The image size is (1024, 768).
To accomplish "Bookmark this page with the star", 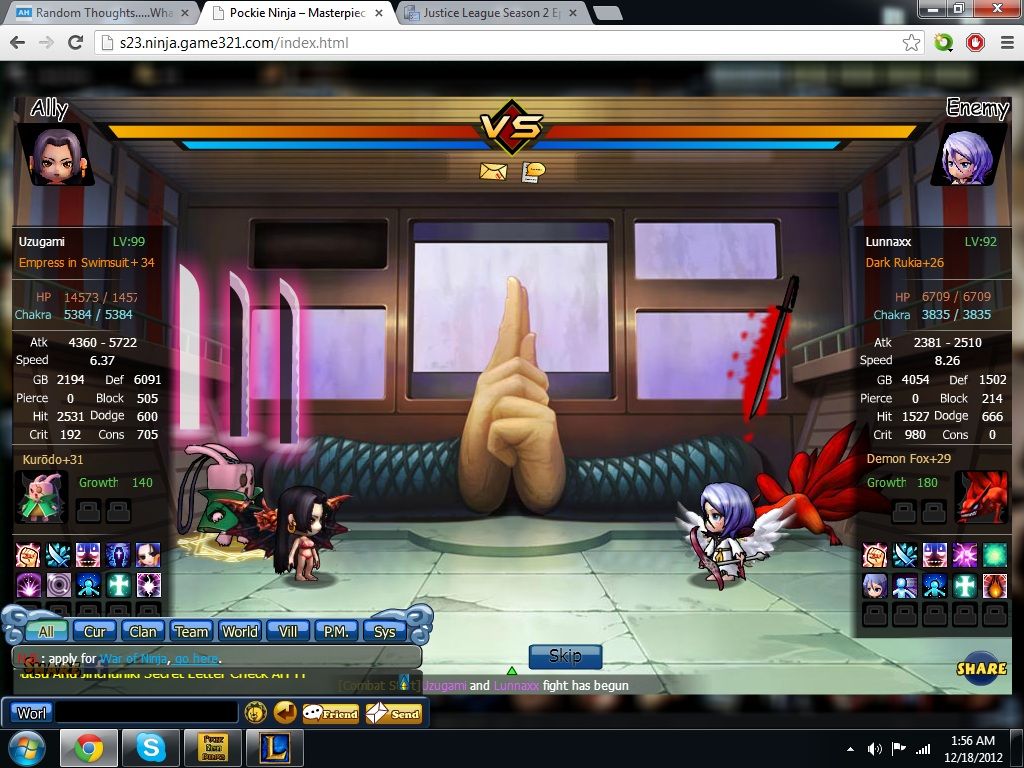I will coord(912,43).
